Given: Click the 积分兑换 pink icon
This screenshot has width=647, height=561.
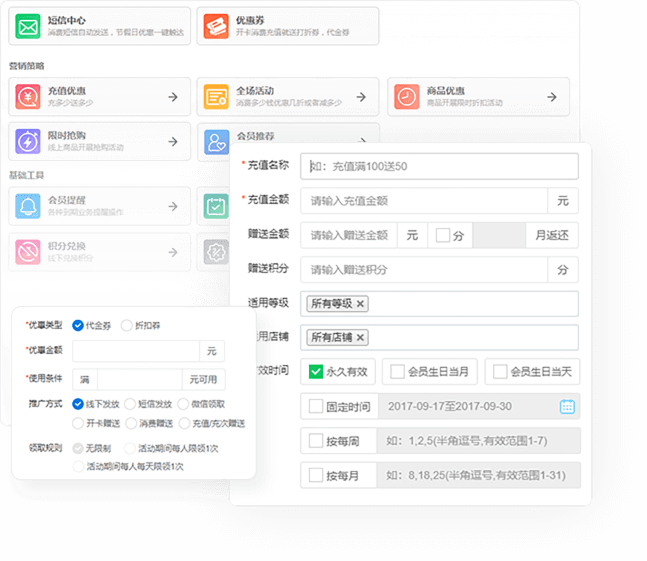Looking at the screenshot, I should pos(28,252).
